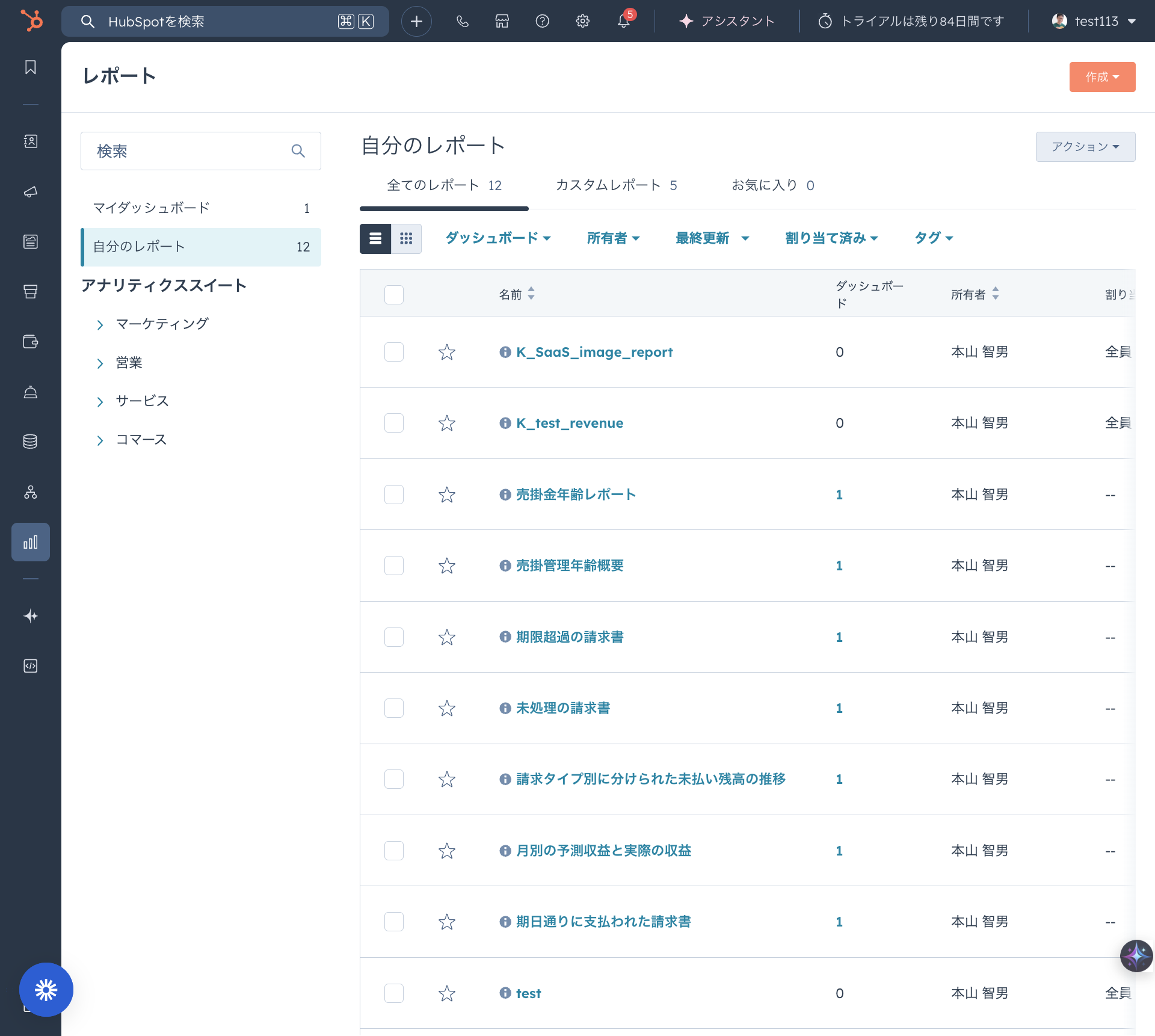Screen dimensions: 1155x1036
Task: Select the 売掛金年齢レポート row checkbox
Action: (394, 495)
